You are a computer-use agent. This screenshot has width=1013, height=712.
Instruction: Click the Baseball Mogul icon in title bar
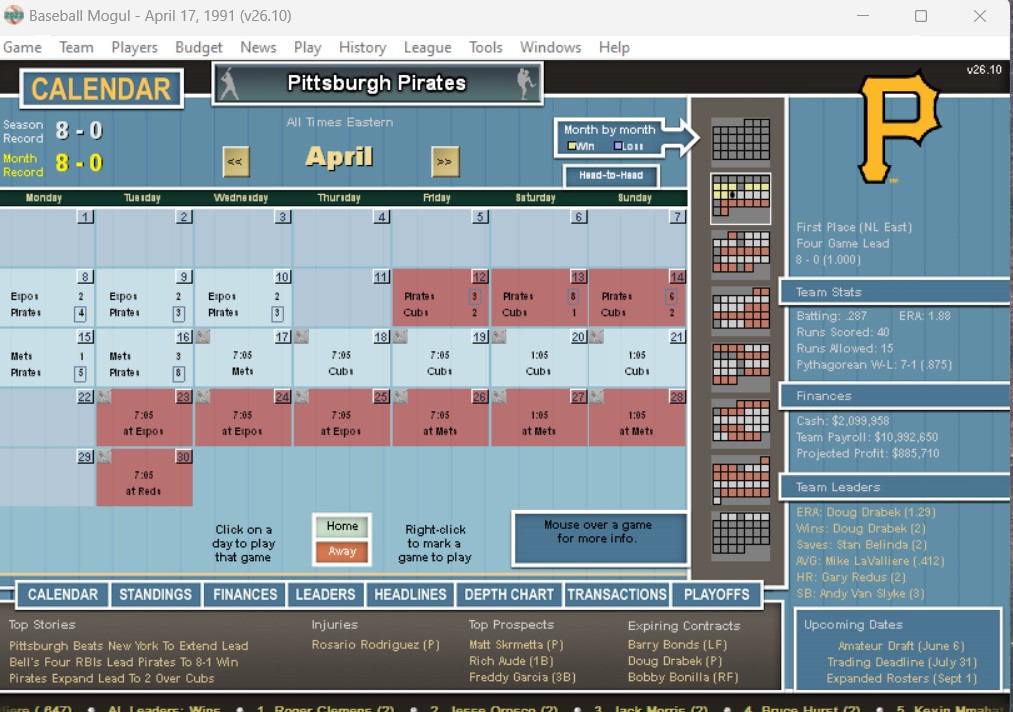pyautogui.click(x=14, y=16)
